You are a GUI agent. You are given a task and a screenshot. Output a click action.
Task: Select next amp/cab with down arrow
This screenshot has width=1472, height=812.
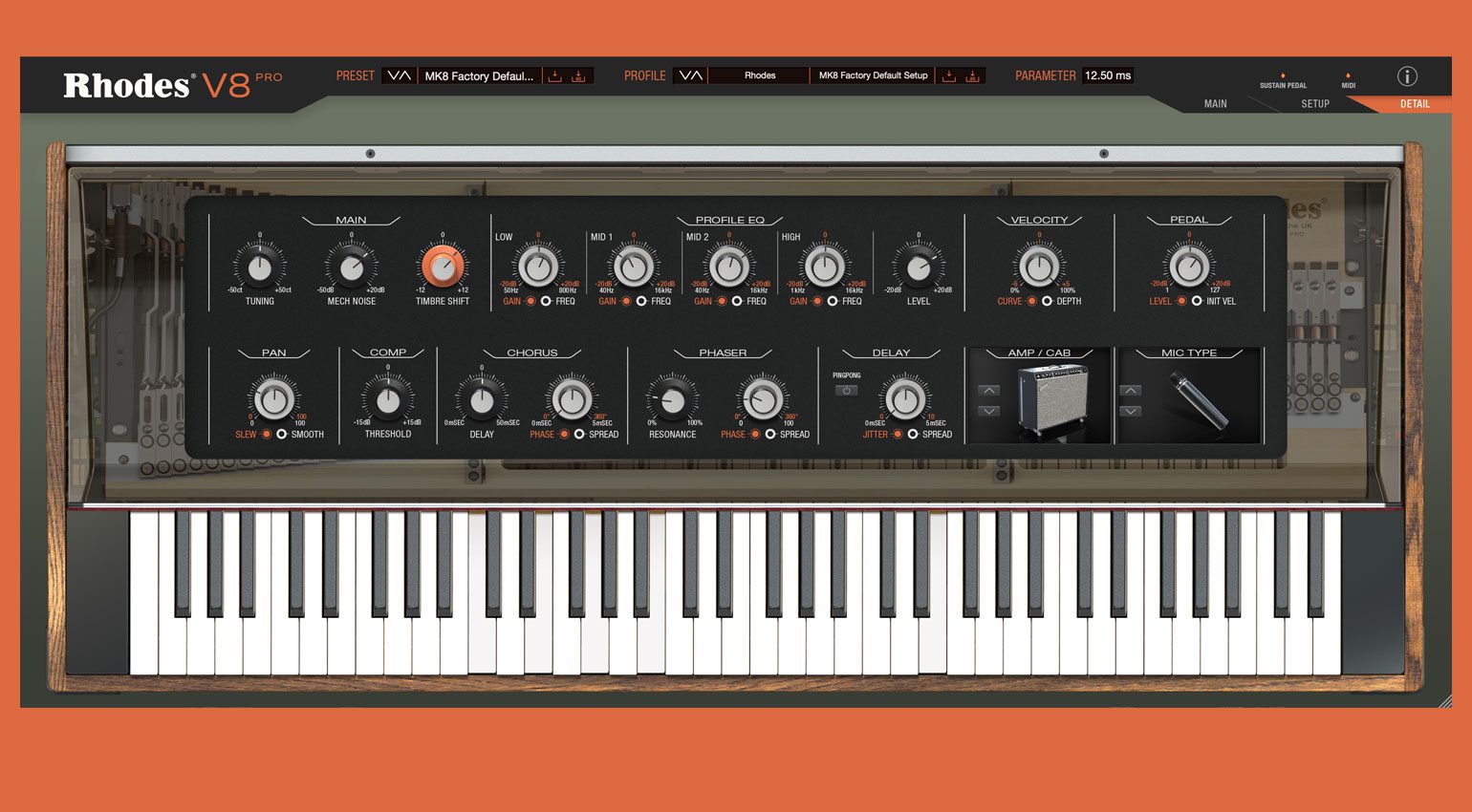[989, 411]
